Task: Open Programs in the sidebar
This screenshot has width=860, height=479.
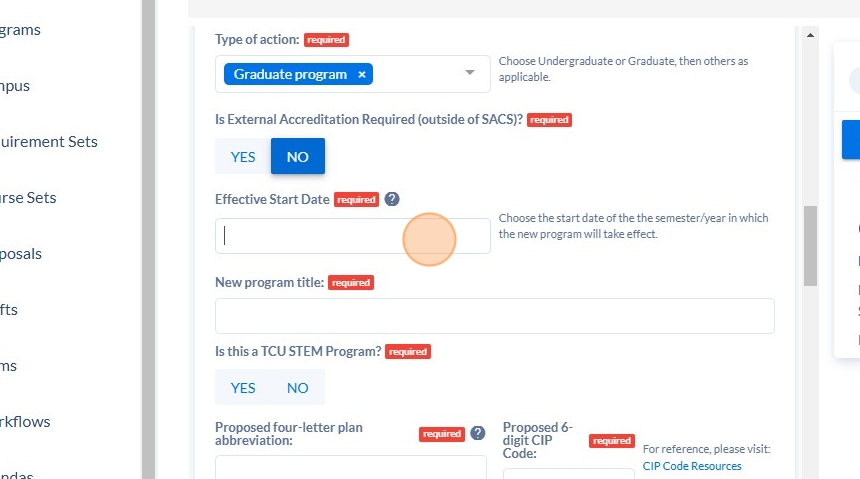Action: coord(20,30)
